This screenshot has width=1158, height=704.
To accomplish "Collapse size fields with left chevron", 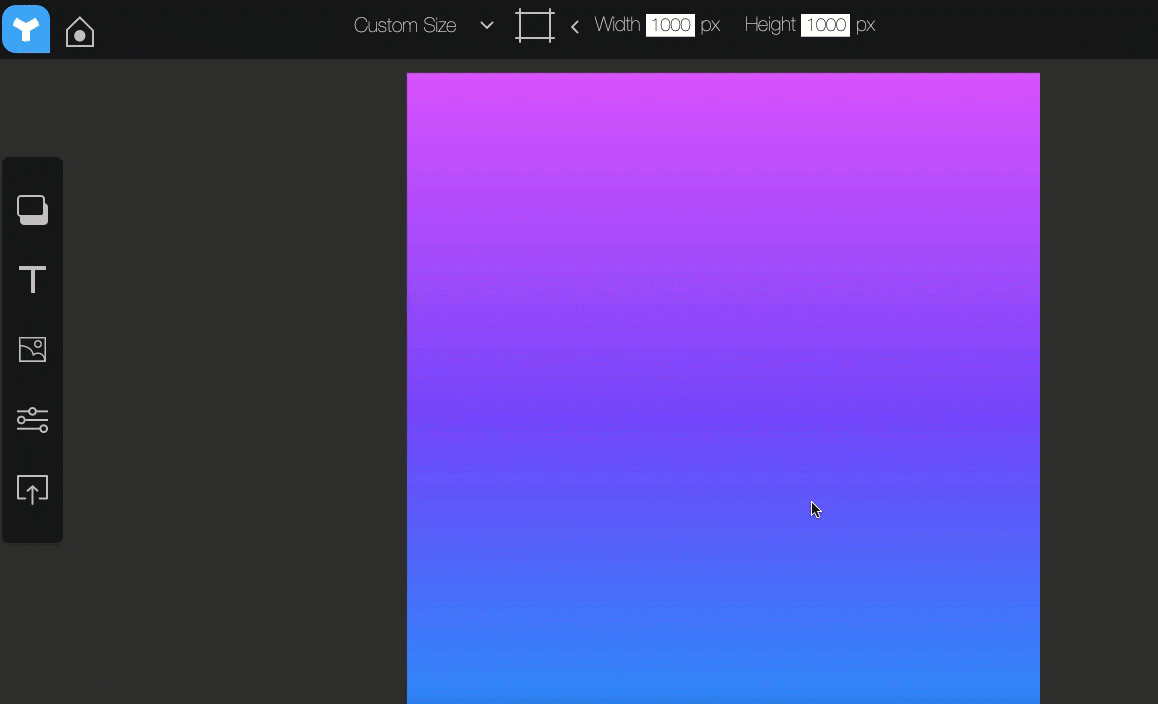I will (x=575, y=27).
